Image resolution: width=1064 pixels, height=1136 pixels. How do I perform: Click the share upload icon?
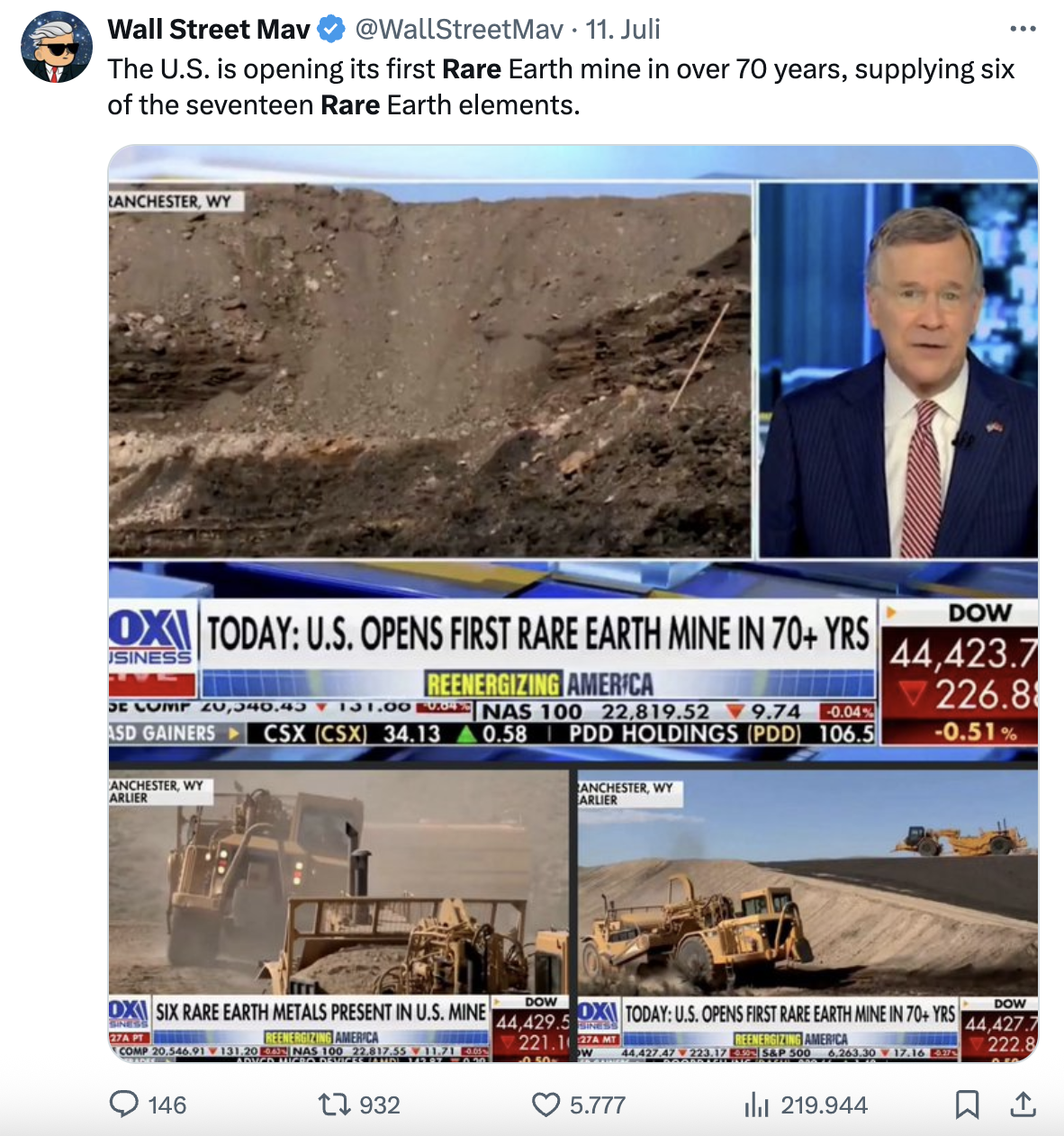click(1023, 1104)
